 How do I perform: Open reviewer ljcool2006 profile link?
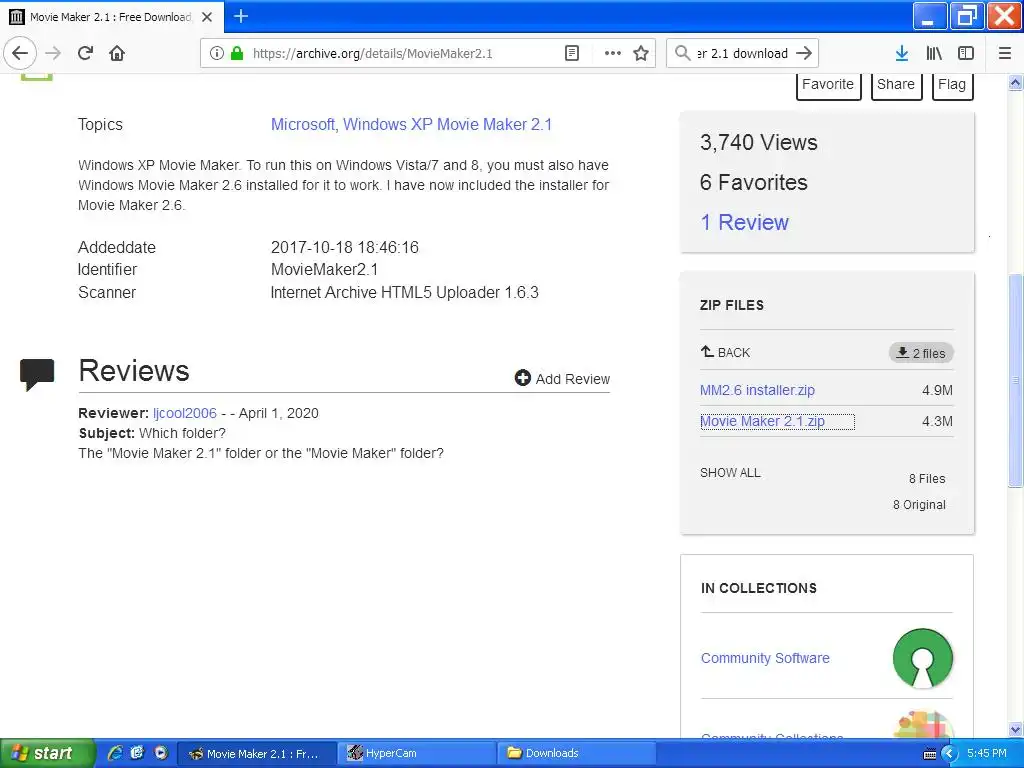pyautogui.click(x=185, y=413)
